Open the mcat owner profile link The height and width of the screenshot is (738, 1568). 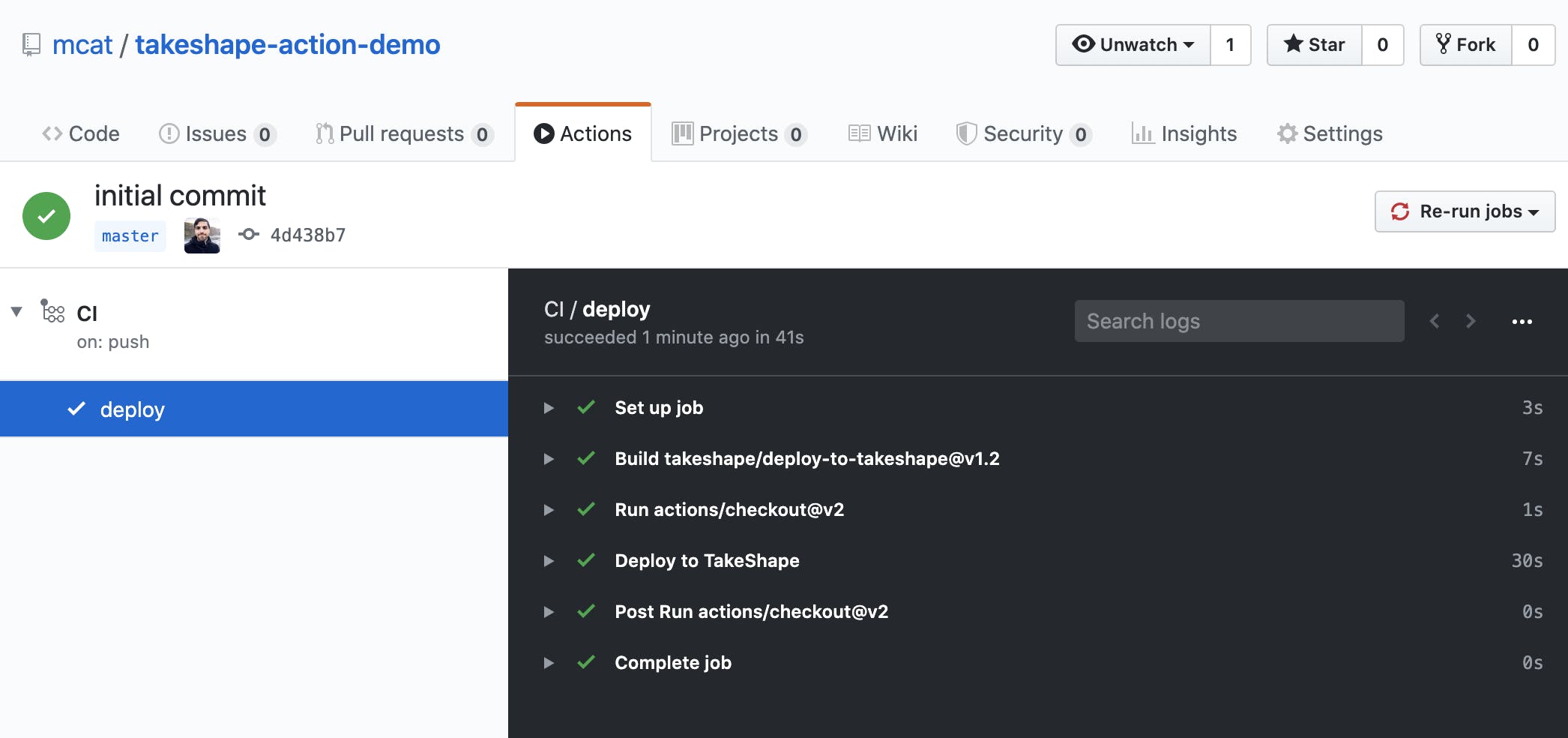(x=82, y=45)
